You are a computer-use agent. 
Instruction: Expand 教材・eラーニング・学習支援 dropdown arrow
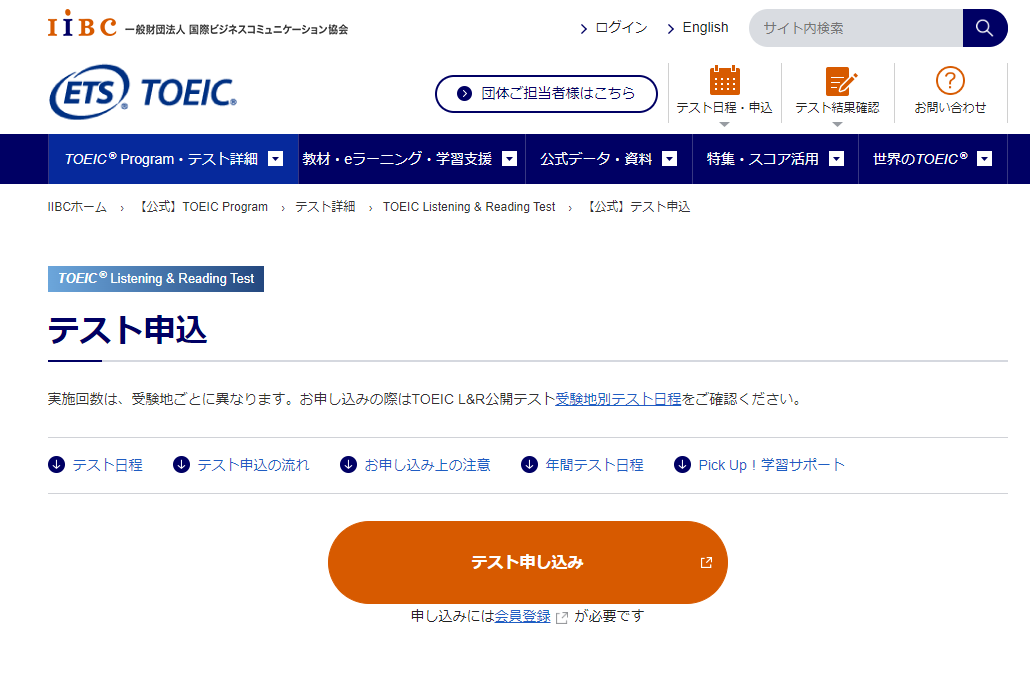coord(510,158)
